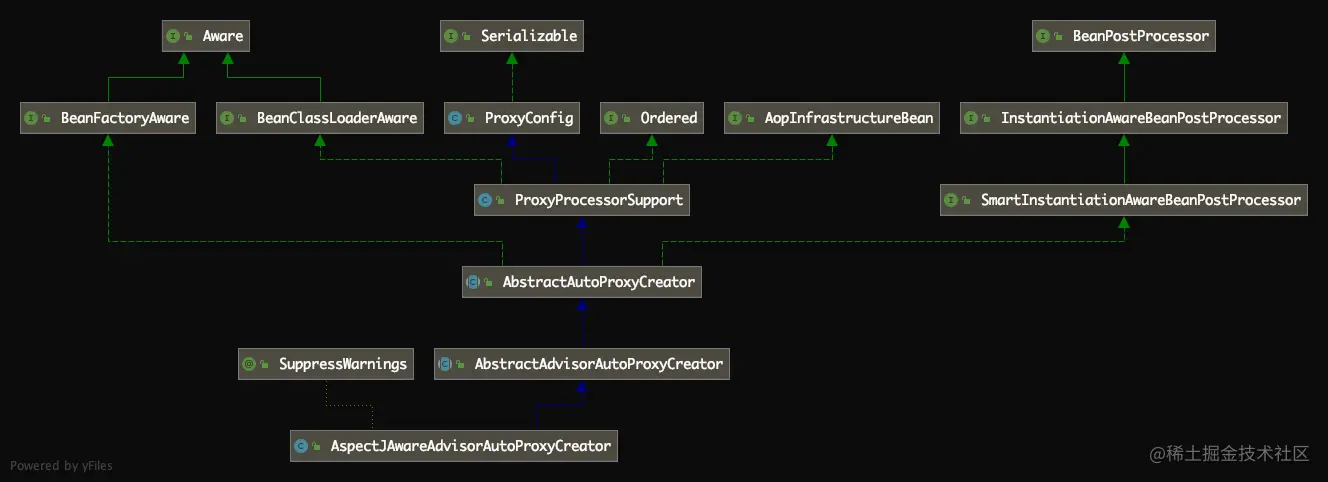Click interface icon on Aware node
Viewport: 1328px width, 482px height.
coord(174,36)
